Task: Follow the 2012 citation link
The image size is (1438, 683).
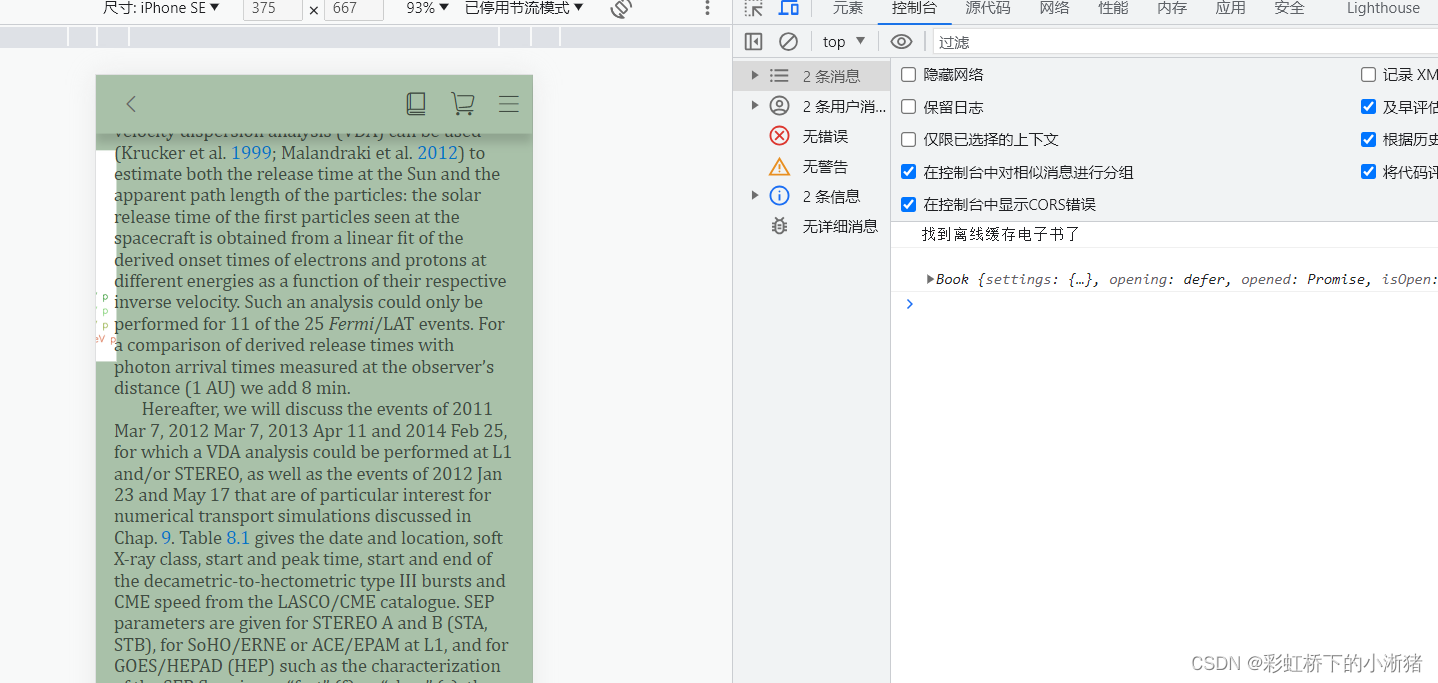Action: coord(437,153)
